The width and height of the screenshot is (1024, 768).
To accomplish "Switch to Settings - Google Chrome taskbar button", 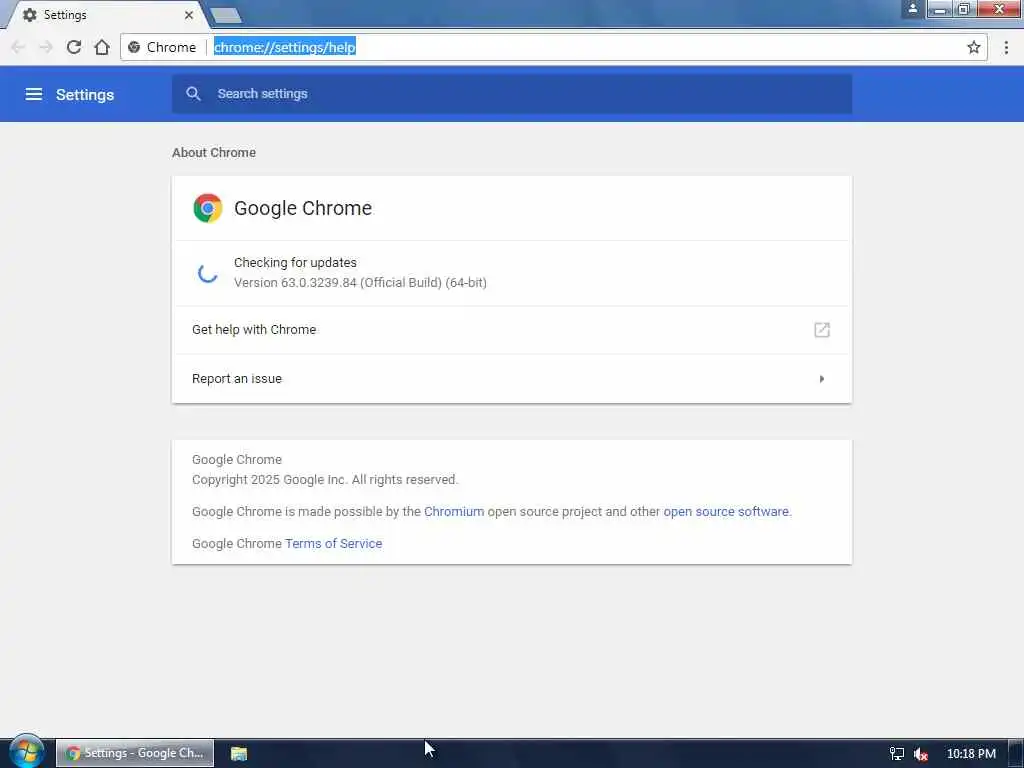I will pyautogui.click(x=135, y=753).
